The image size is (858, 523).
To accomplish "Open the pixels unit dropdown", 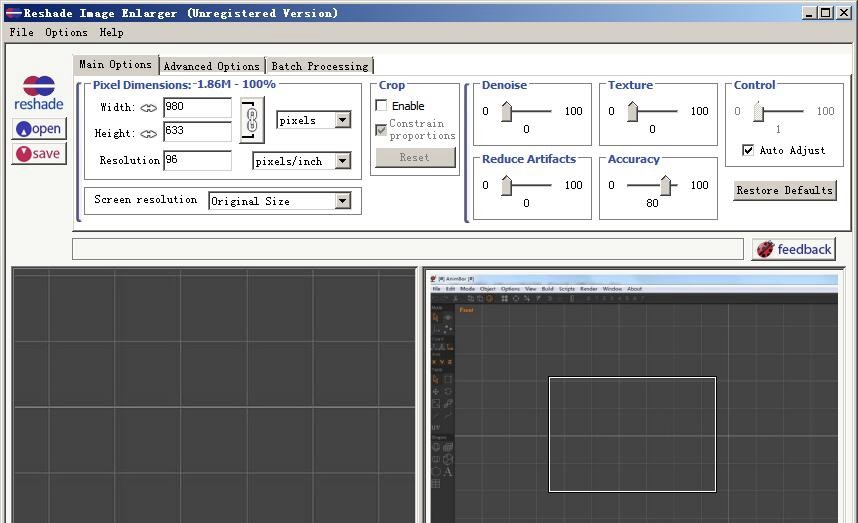I will 343,120.
